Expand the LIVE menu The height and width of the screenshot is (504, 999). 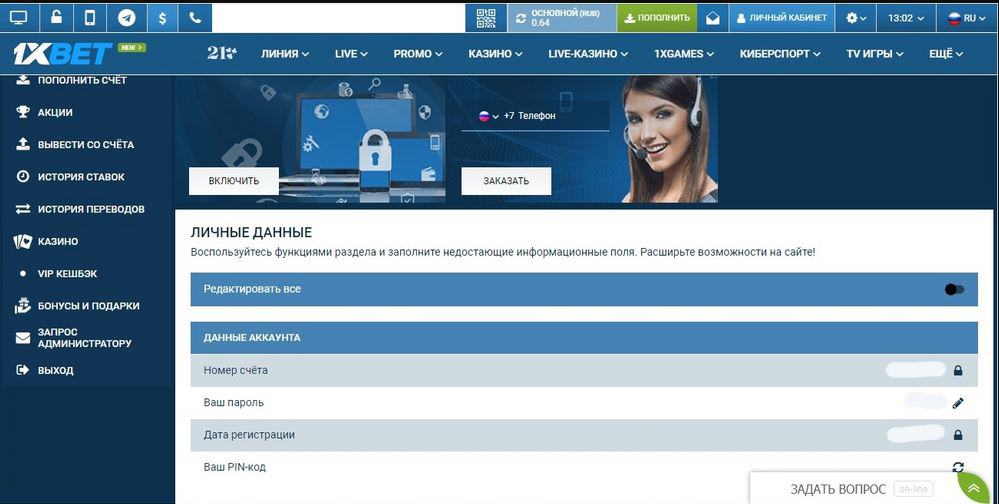[351, 54]
